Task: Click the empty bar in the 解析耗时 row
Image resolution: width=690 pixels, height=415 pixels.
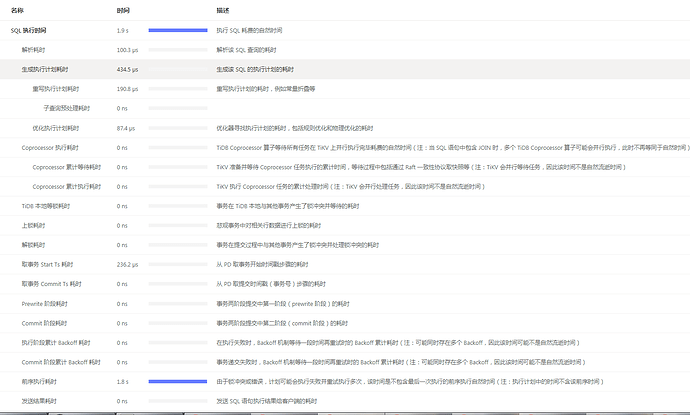Action: [178, 50]
